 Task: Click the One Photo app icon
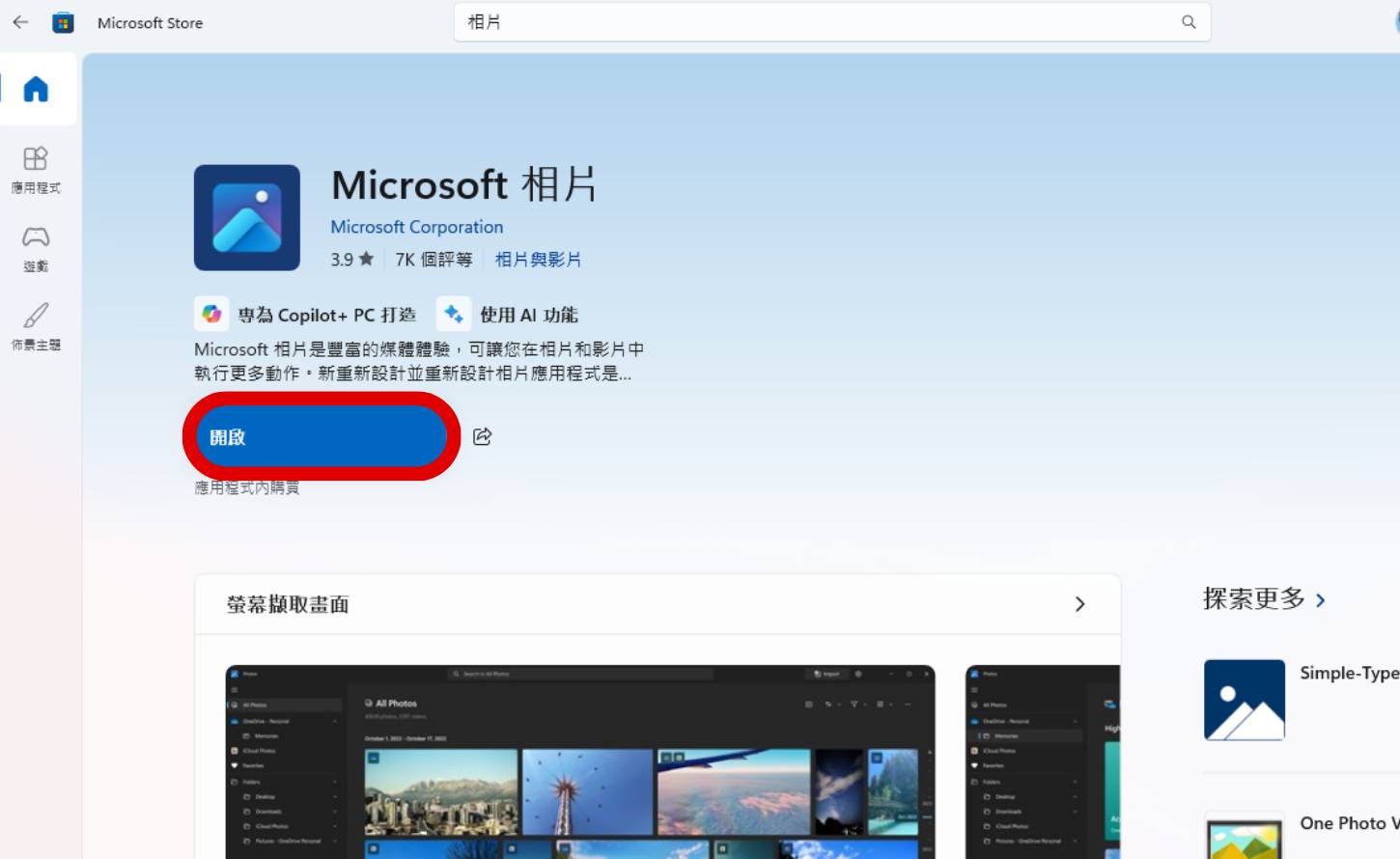1245,837
